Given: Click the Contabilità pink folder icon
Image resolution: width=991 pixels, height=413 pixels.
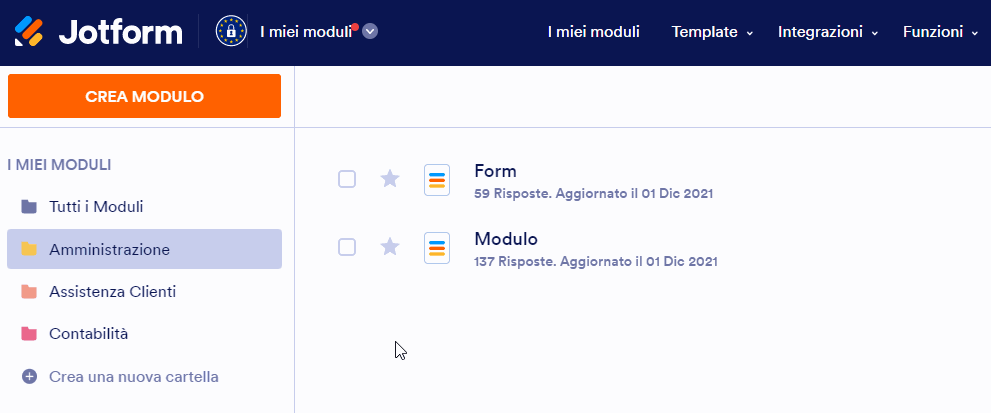Looking at the screenshot, I should pyautogui.click(x=29, y=334).
